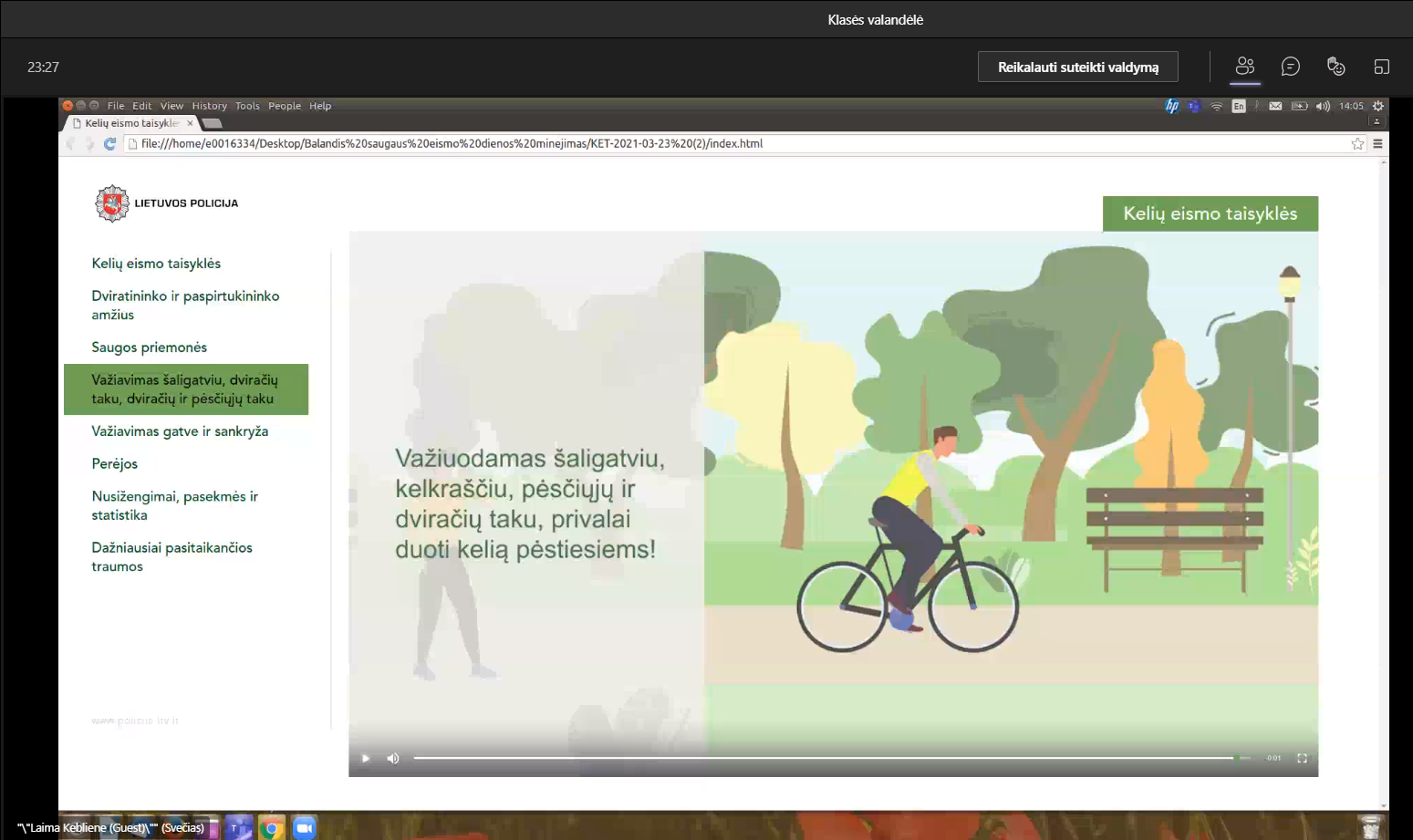
Task: Open the reactions icon in Teams
Action: click(x=1335, y=66)
